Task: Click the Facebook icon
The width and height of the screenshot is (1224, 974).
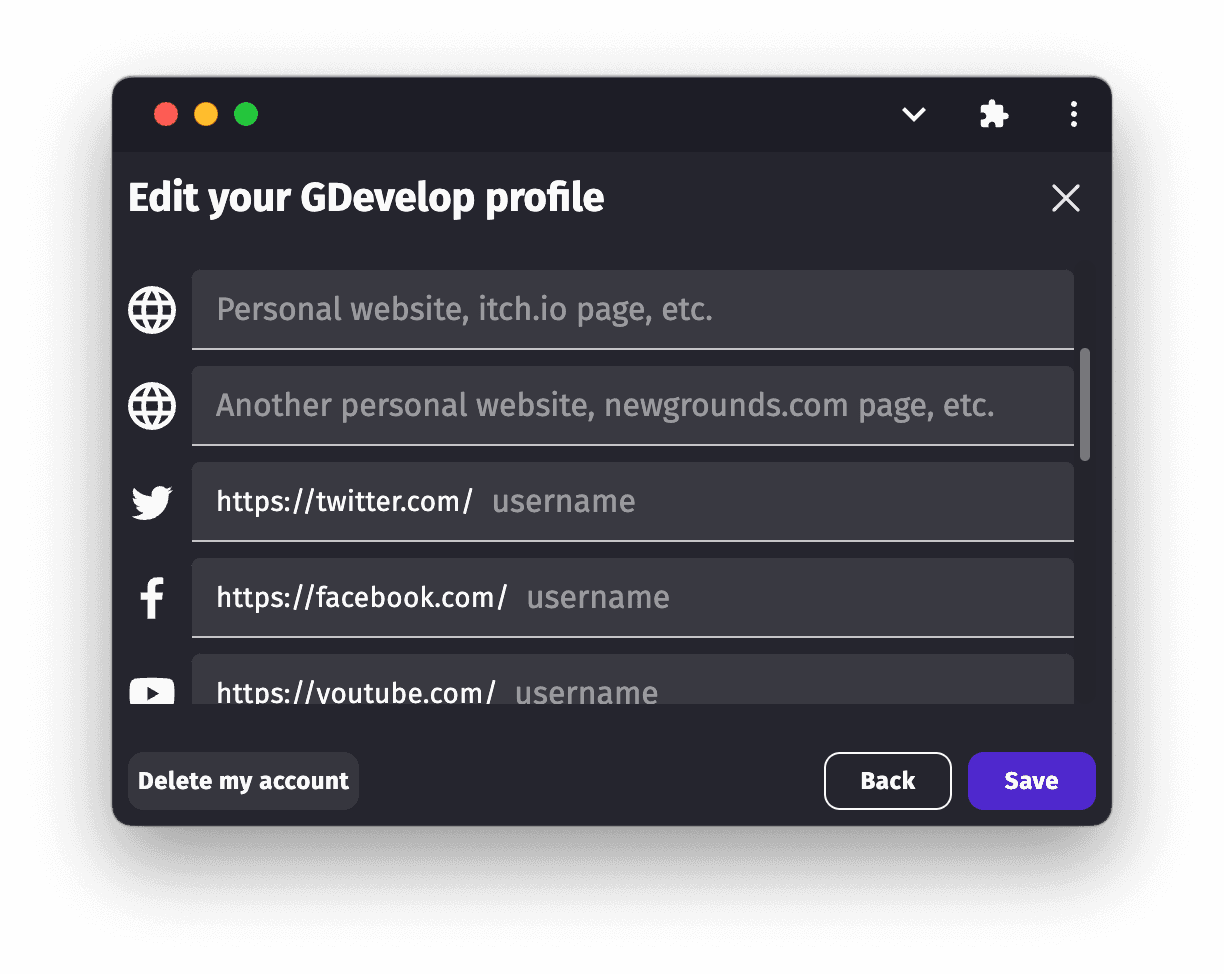Action: (x=151, y=598)
